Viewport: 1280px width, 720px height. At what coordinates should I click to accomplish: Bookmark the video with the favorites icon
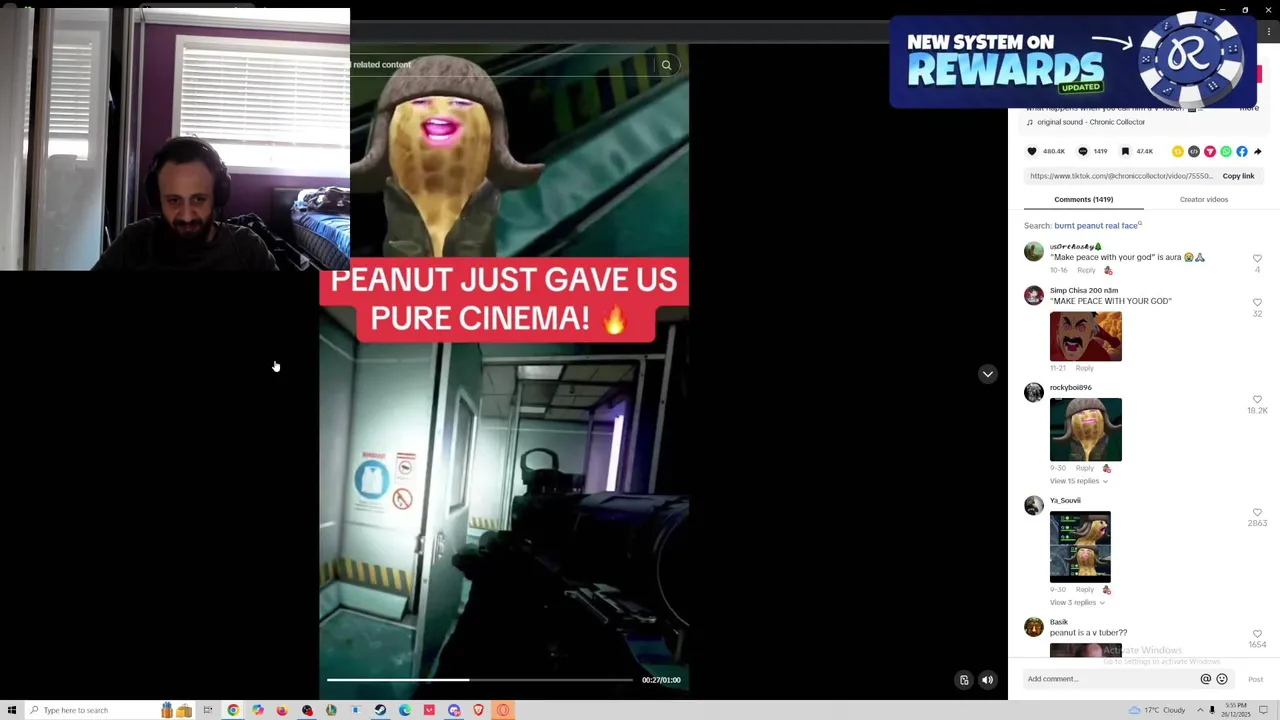(1125, 151)
